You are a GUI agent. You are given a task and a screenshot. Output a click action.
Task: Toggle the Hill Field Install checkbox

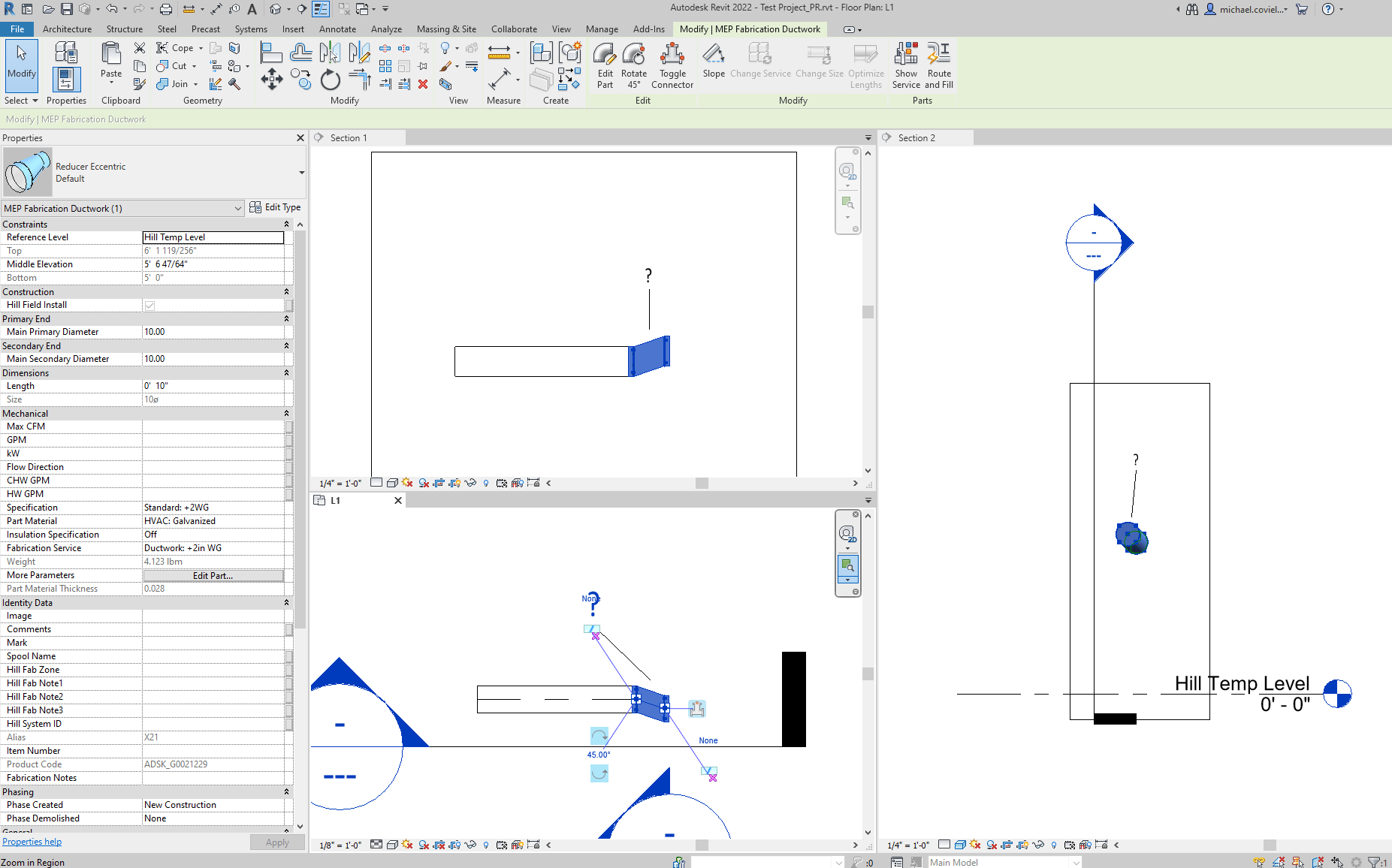148,305
